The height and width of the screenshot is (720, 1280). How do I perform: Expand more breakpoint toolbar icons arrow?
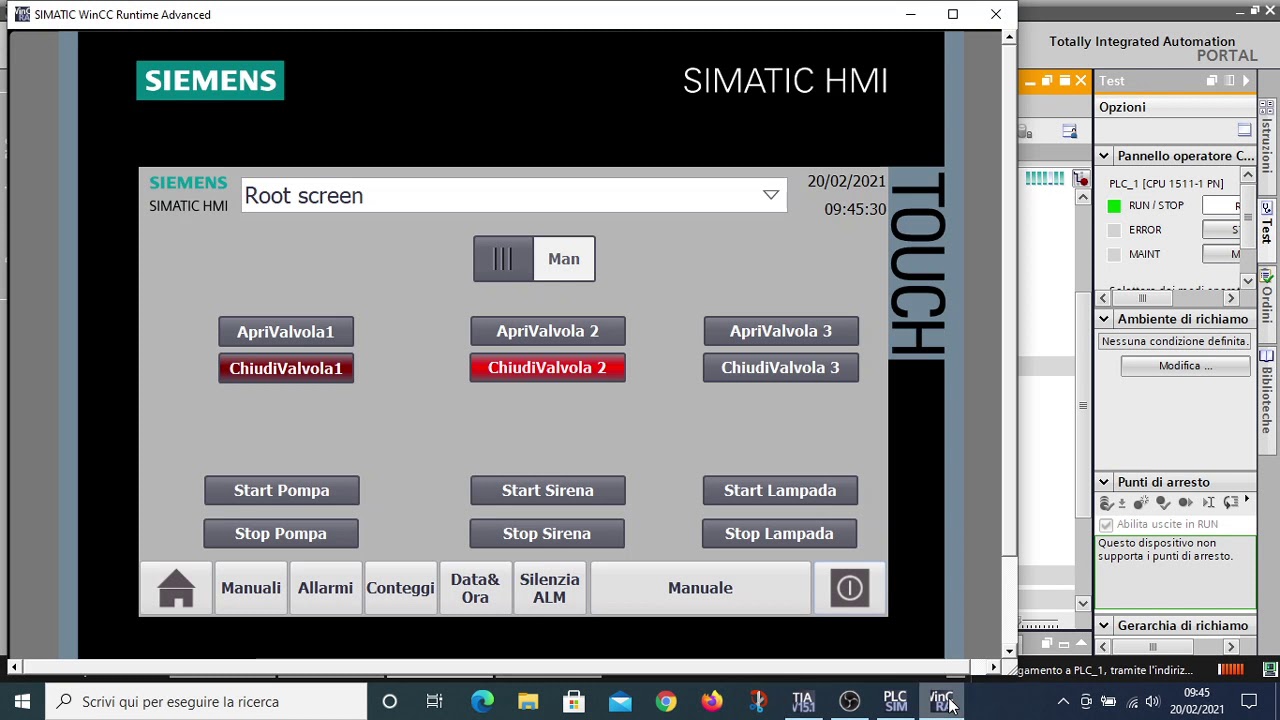coord(1247,499)
